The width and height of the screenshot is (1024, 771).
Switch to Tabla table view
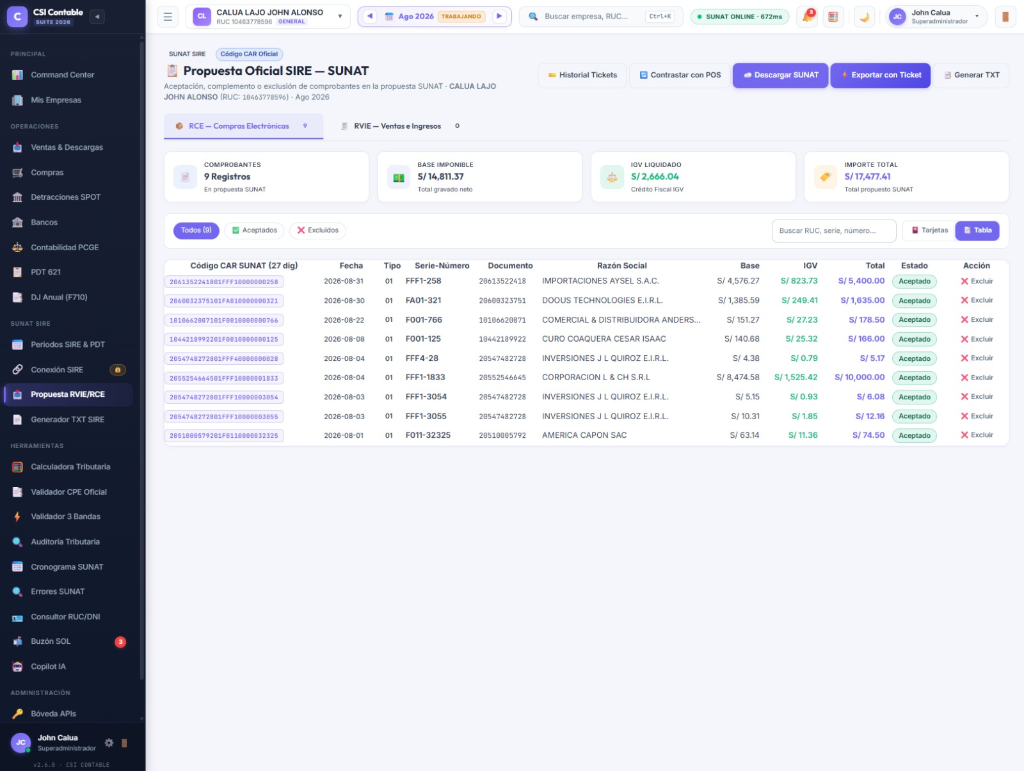click(x=978, y=230)
